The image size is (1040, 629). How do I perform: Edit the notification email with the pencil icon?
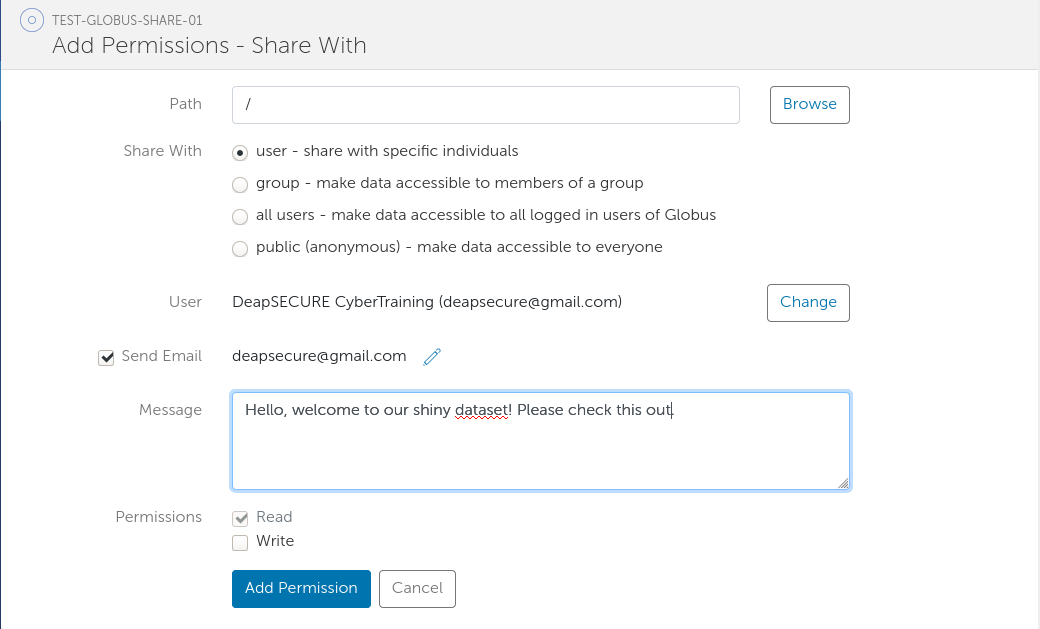tap(432, 356)
